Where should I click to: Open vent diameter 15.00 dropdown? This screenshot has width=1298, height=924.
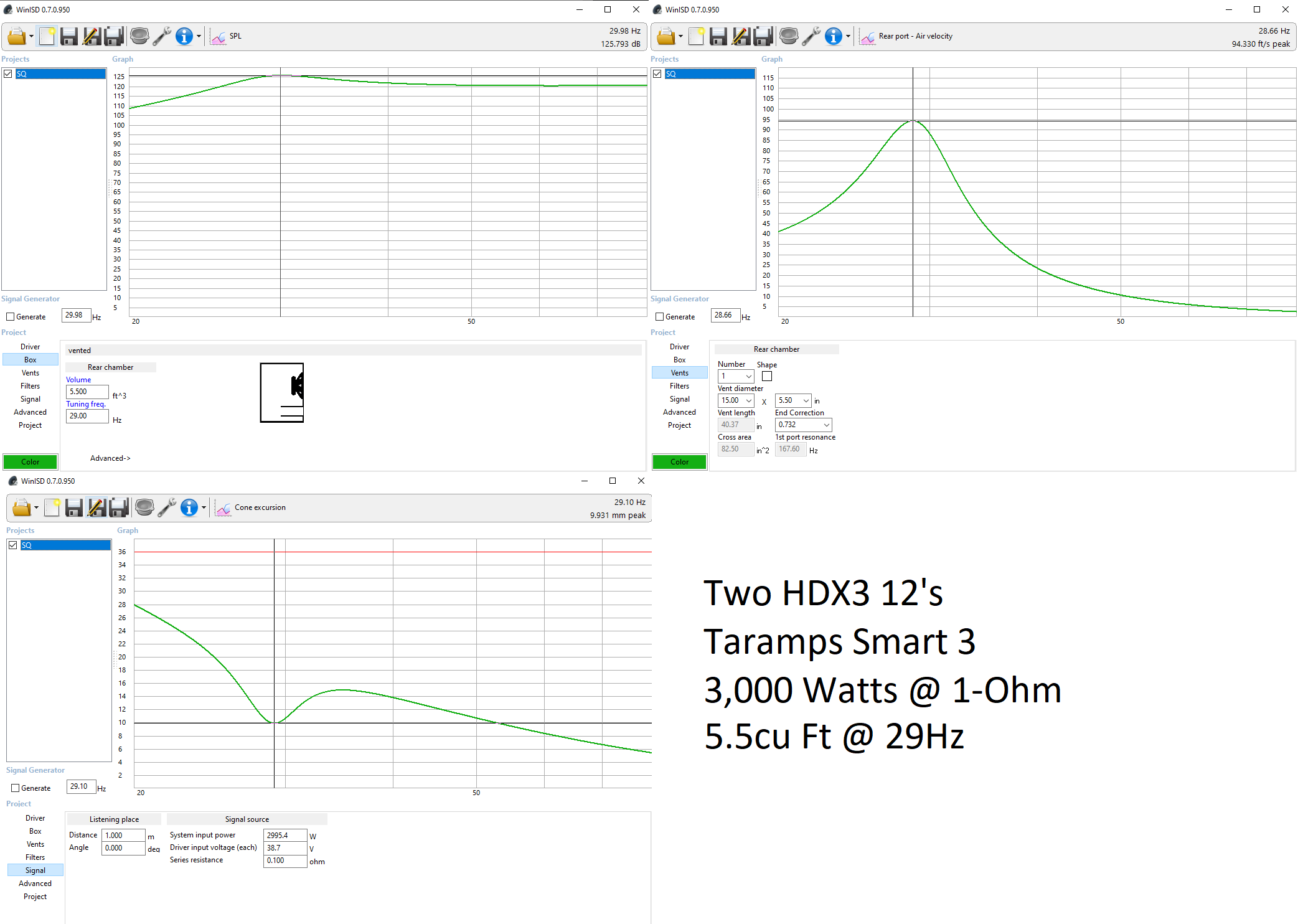749,400
